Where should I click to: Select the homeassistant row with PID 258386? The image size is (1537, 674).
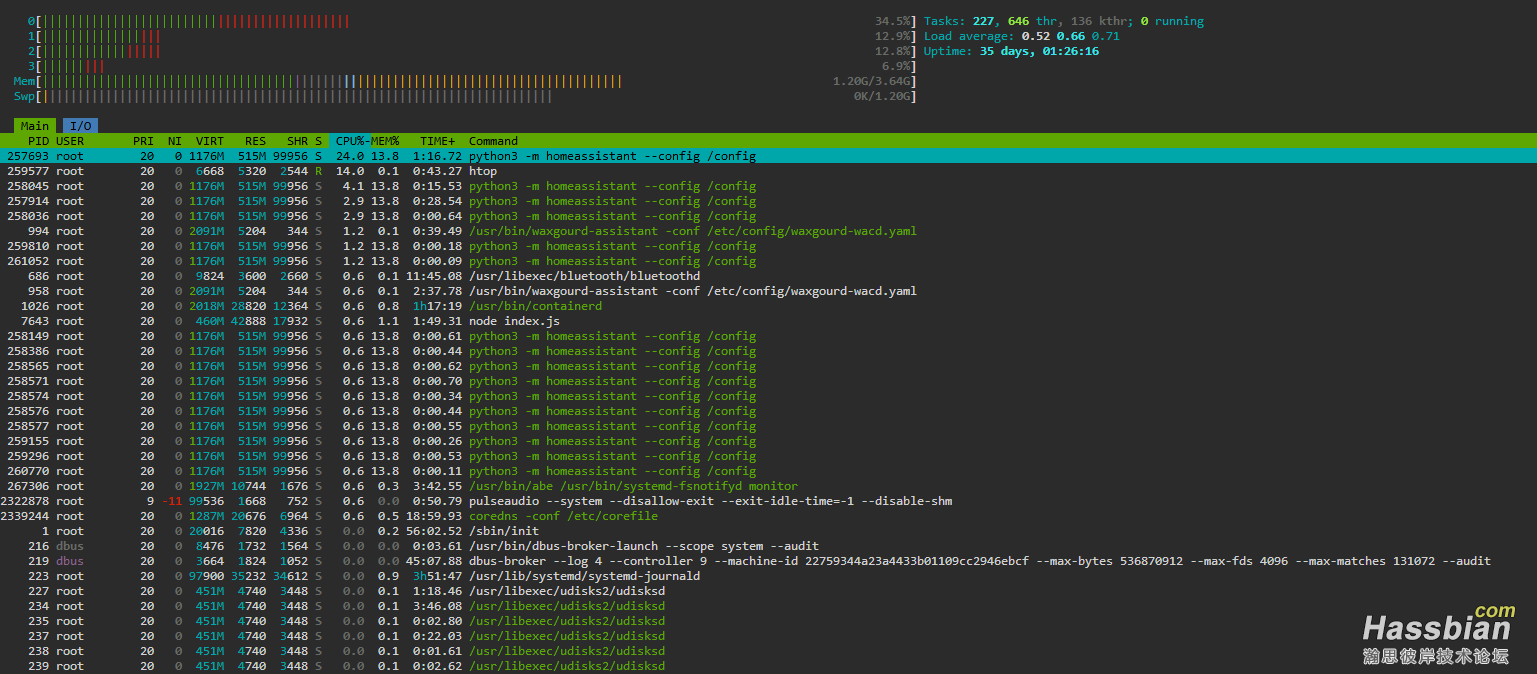[768, 351]
